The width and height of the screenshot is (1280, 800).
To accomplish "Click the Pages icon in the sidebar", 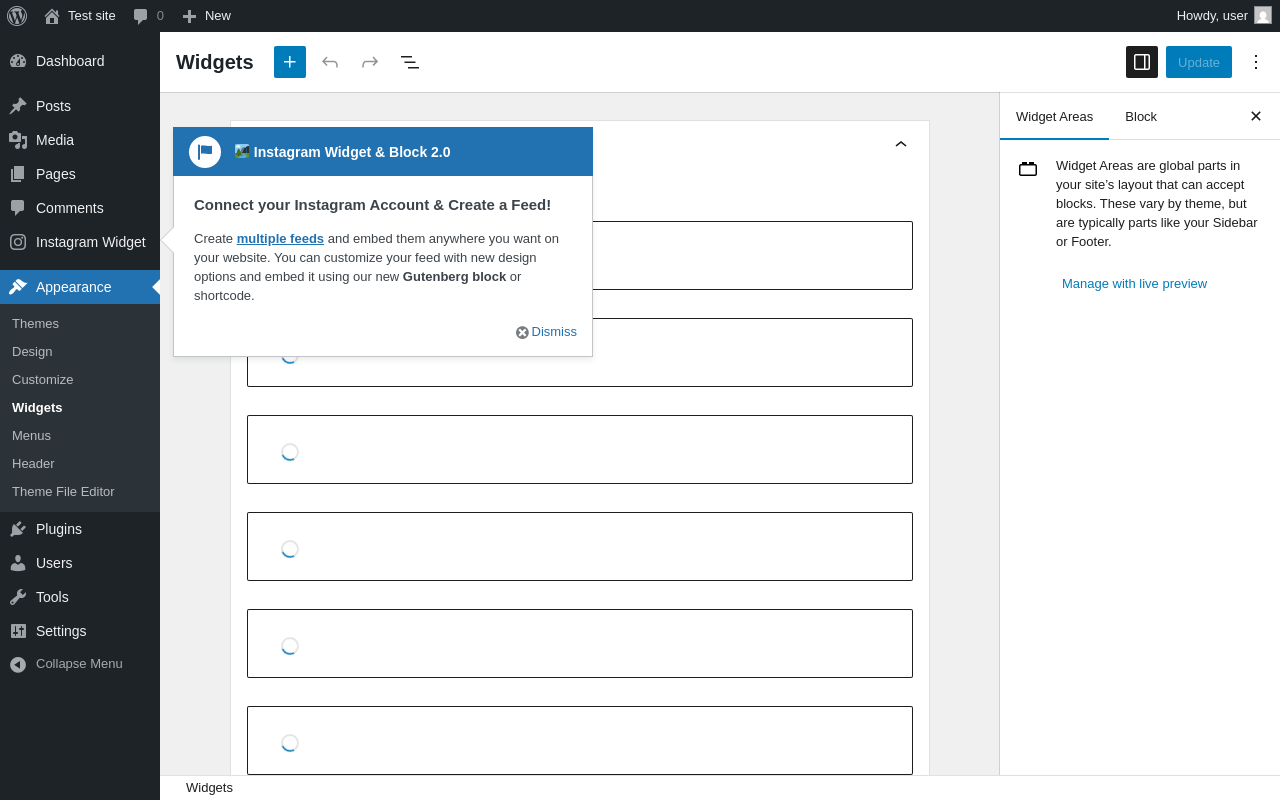I will [x=18, y=174].
